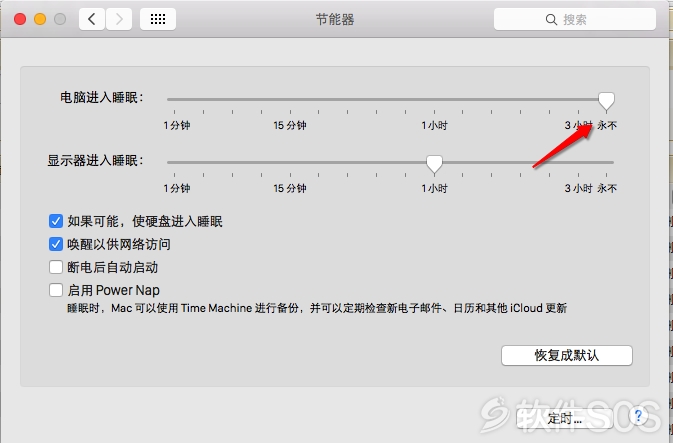Click the 显示器进入睡眠： label
The height and width of the screenshot is (443, 673).
click(95, 161)
